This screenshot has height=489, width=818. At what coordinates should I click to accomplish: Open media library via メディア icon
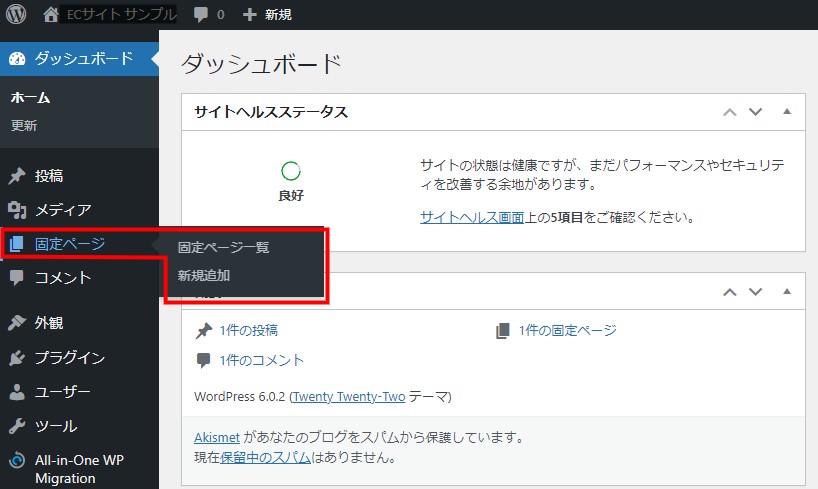click(17, 210)
